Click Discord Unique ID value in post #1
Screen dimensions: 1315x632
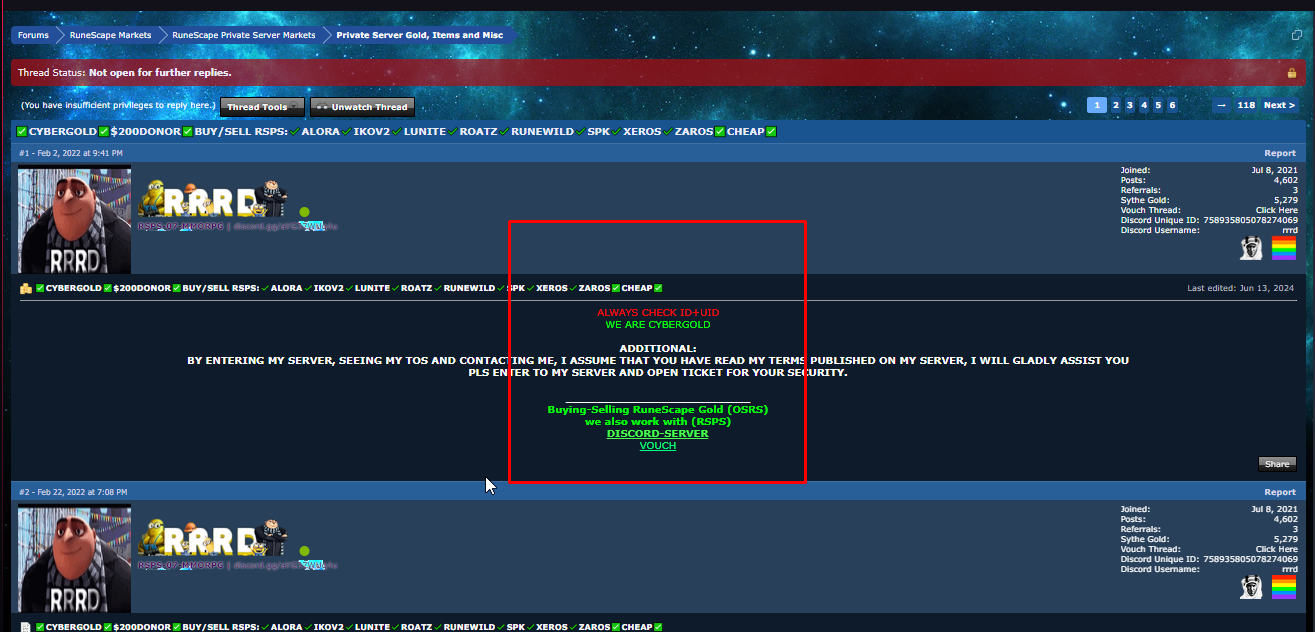pyautogui.click(x=1251, y=220)
